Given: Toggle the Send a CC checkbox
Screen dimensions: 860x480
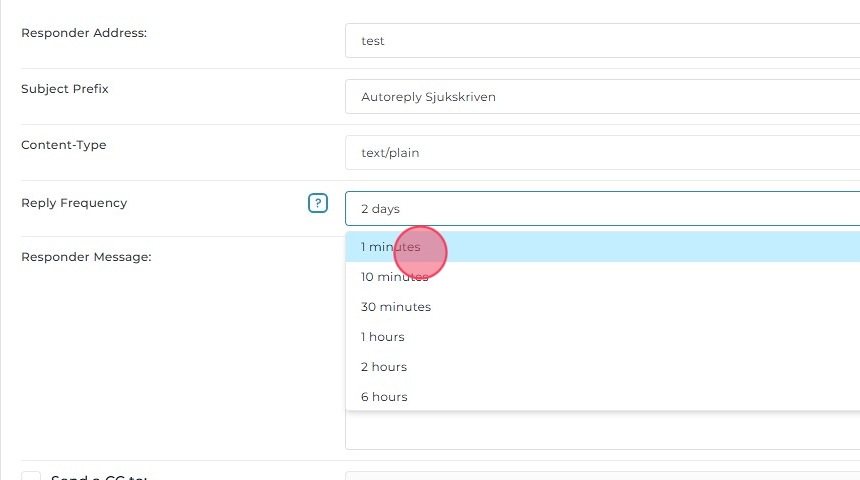Looking at the screenshot, I should point(32,477).
